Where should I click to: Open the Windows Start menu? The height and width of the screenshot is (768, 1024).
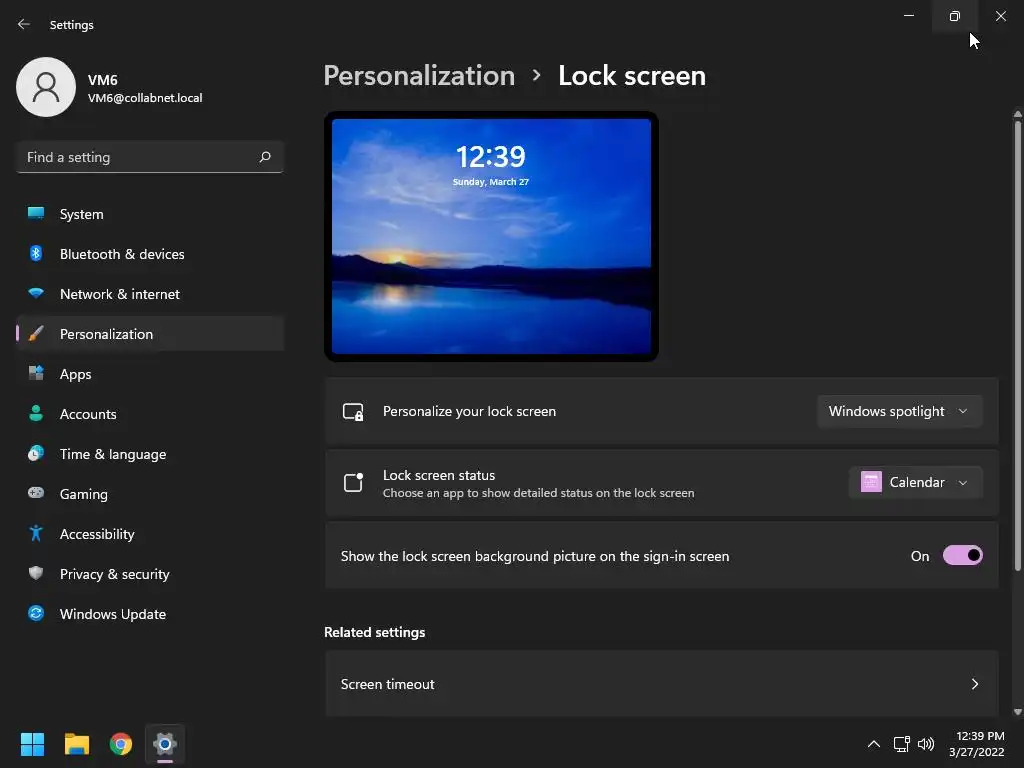tap(32, 744)
